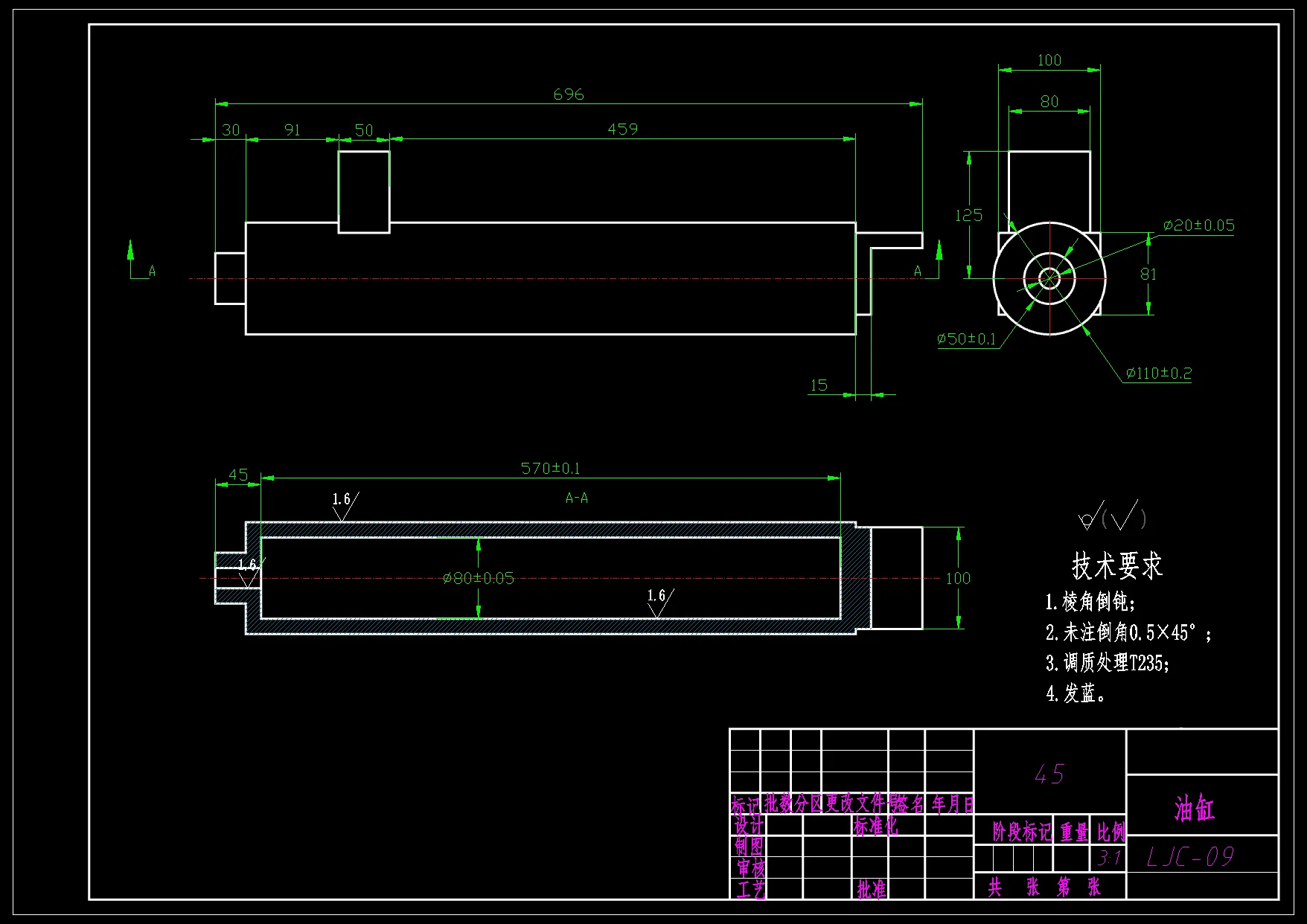Select the 标记 title block label
1307x924 pixels.
(x=746, y=806)
